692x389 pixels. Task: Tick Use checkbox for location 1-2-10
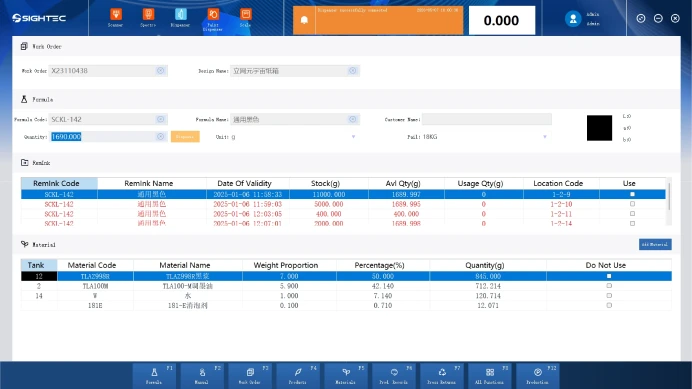(632, 204)
